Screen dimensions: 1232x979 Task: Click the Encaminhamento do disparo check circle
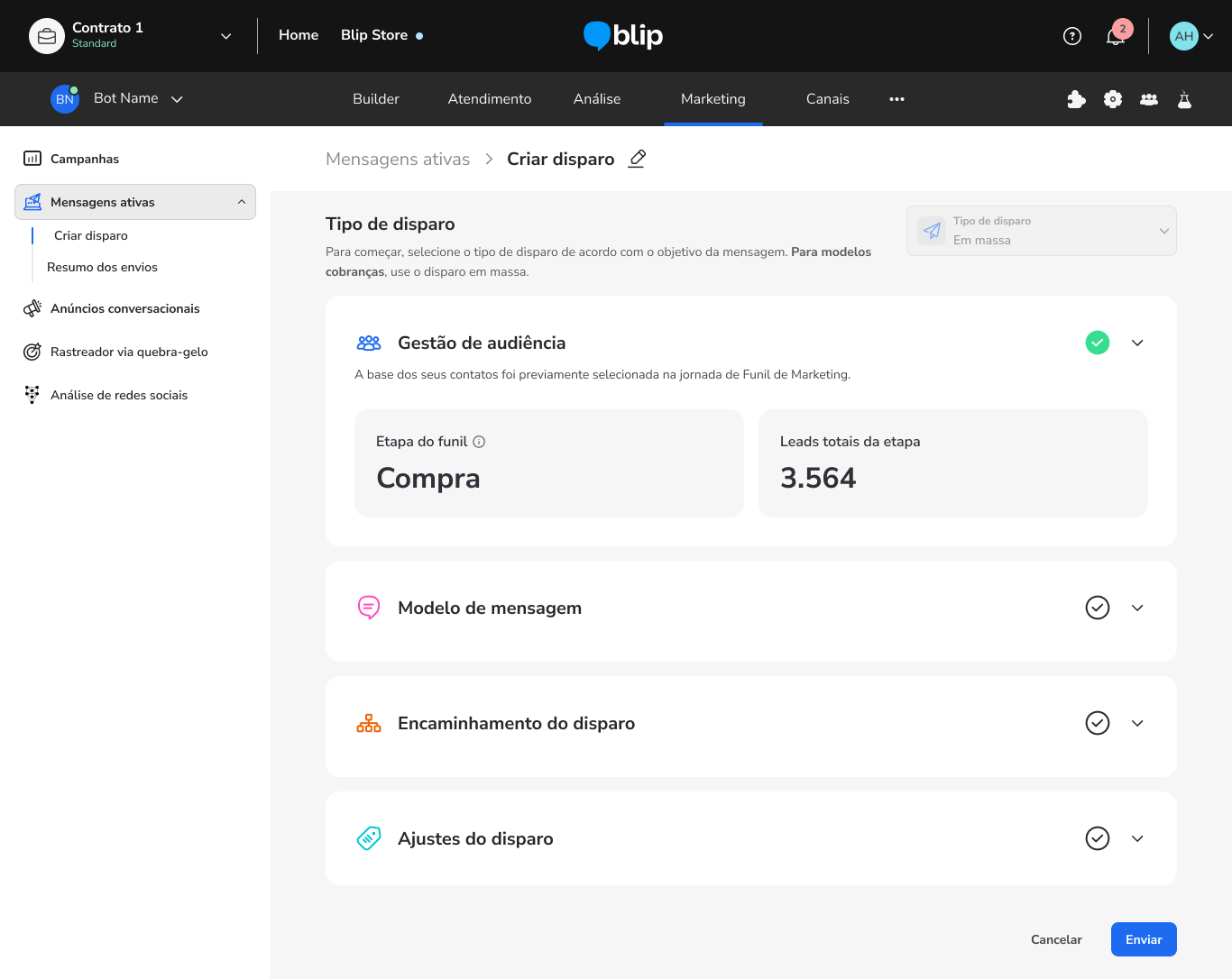tap(1097, 723)
